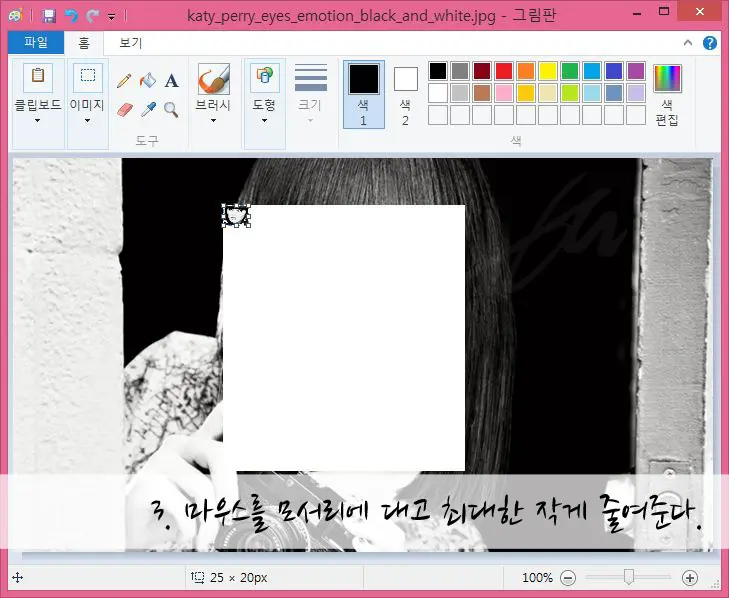Click the Save icon in quick access toolbar
This screenshot has width=729, height=598.
coord(49,16)
